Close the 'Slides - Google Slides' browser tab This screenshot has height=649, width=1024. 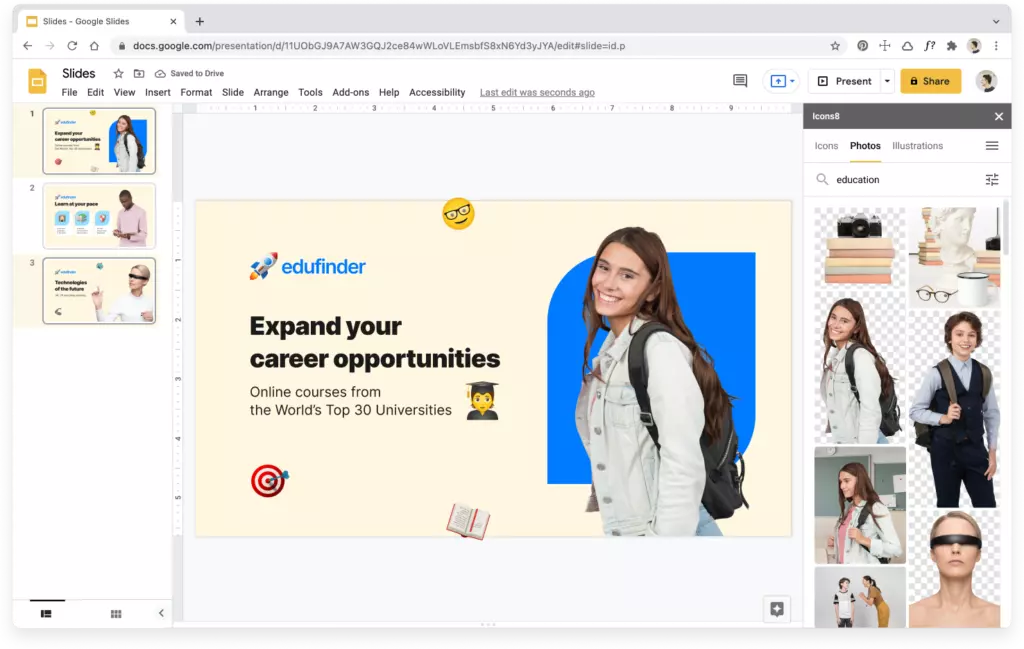(x=173, y=22)
